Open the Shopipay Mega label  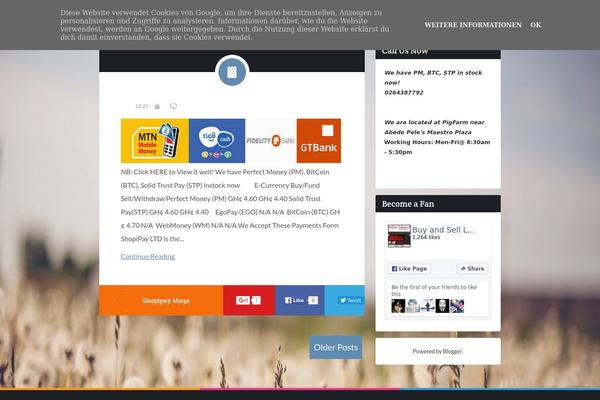pos(166,300)
